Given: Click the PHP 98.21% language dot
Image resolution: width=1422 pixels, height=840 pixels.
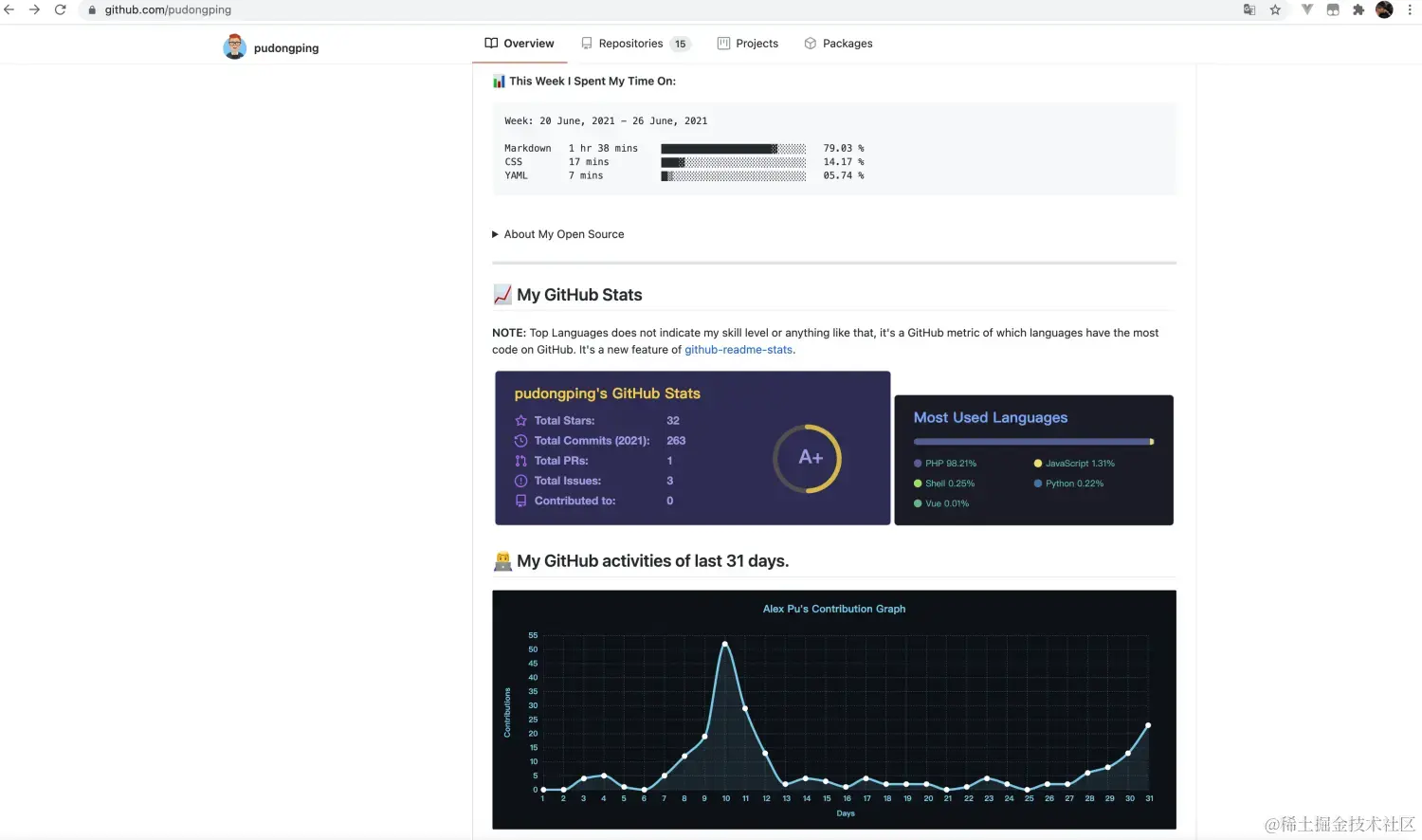Looking at the screenshot, I should [918, 464].
